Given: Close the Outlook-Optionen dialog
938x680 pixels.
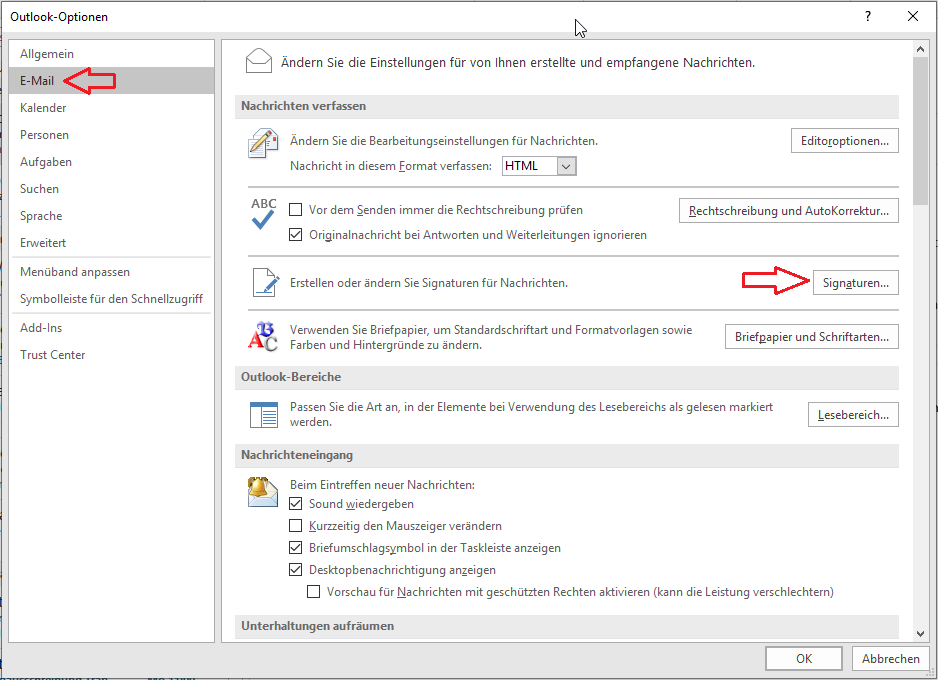Looking at the screenshot, I should pos(913,16).
